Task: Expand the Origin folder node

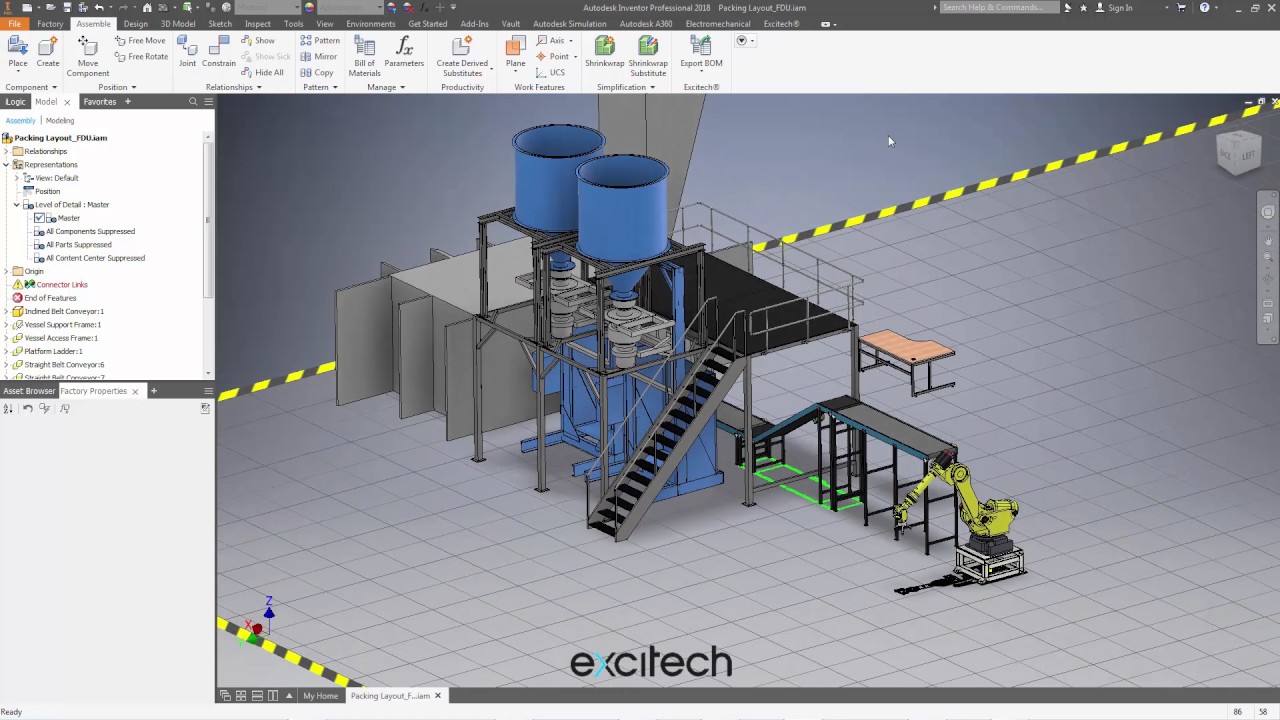Action: coord(6,271)
